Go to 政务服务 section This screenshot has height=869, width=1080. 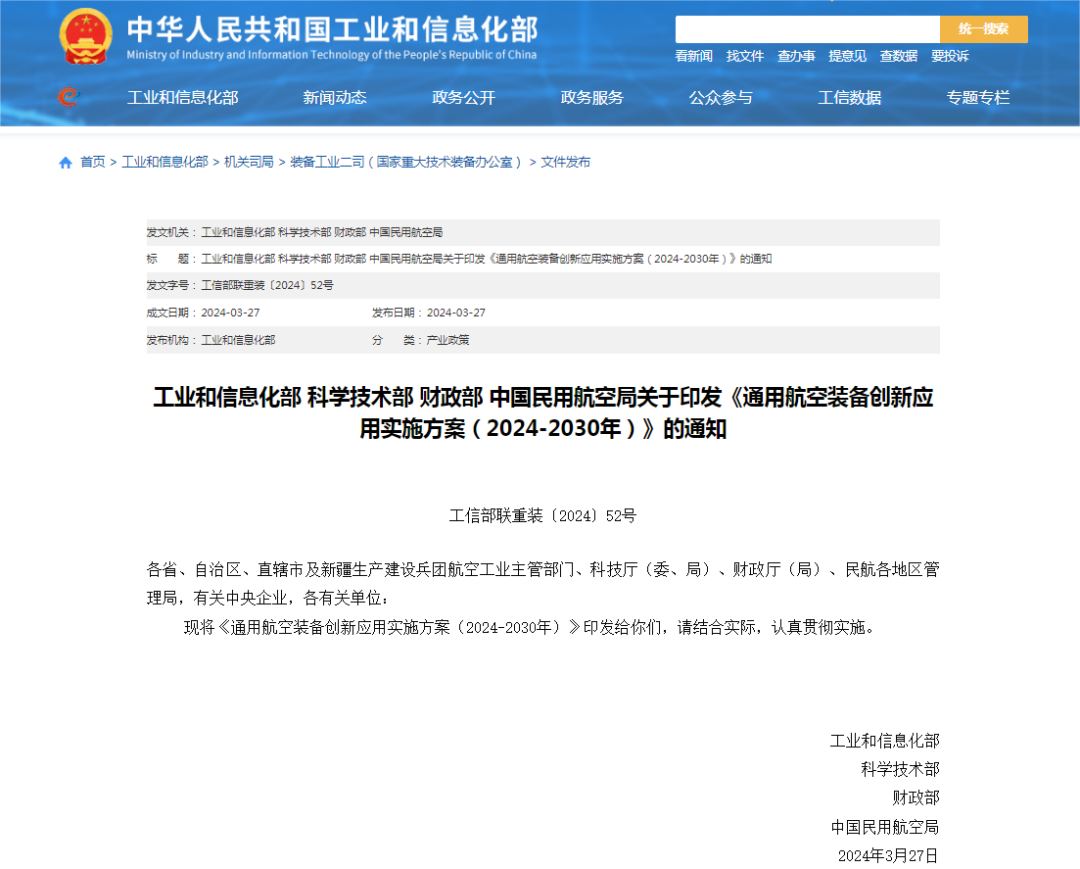click(592, 97)
